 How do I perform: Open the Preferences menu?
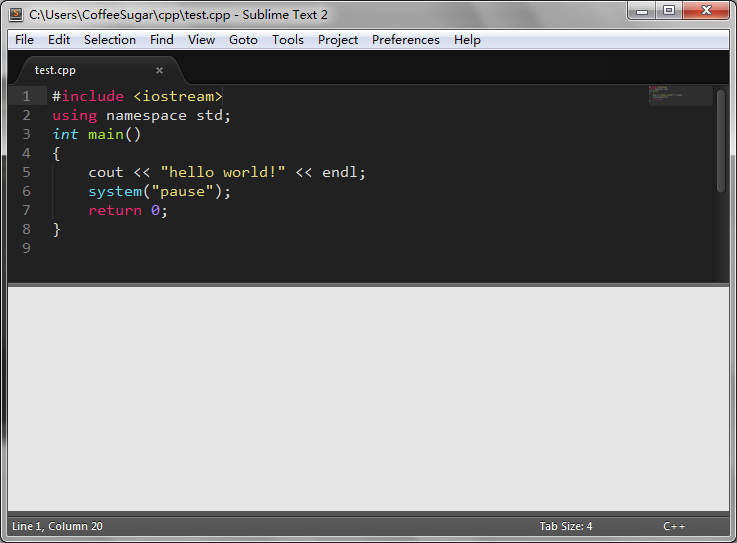(x=406, y=40)
